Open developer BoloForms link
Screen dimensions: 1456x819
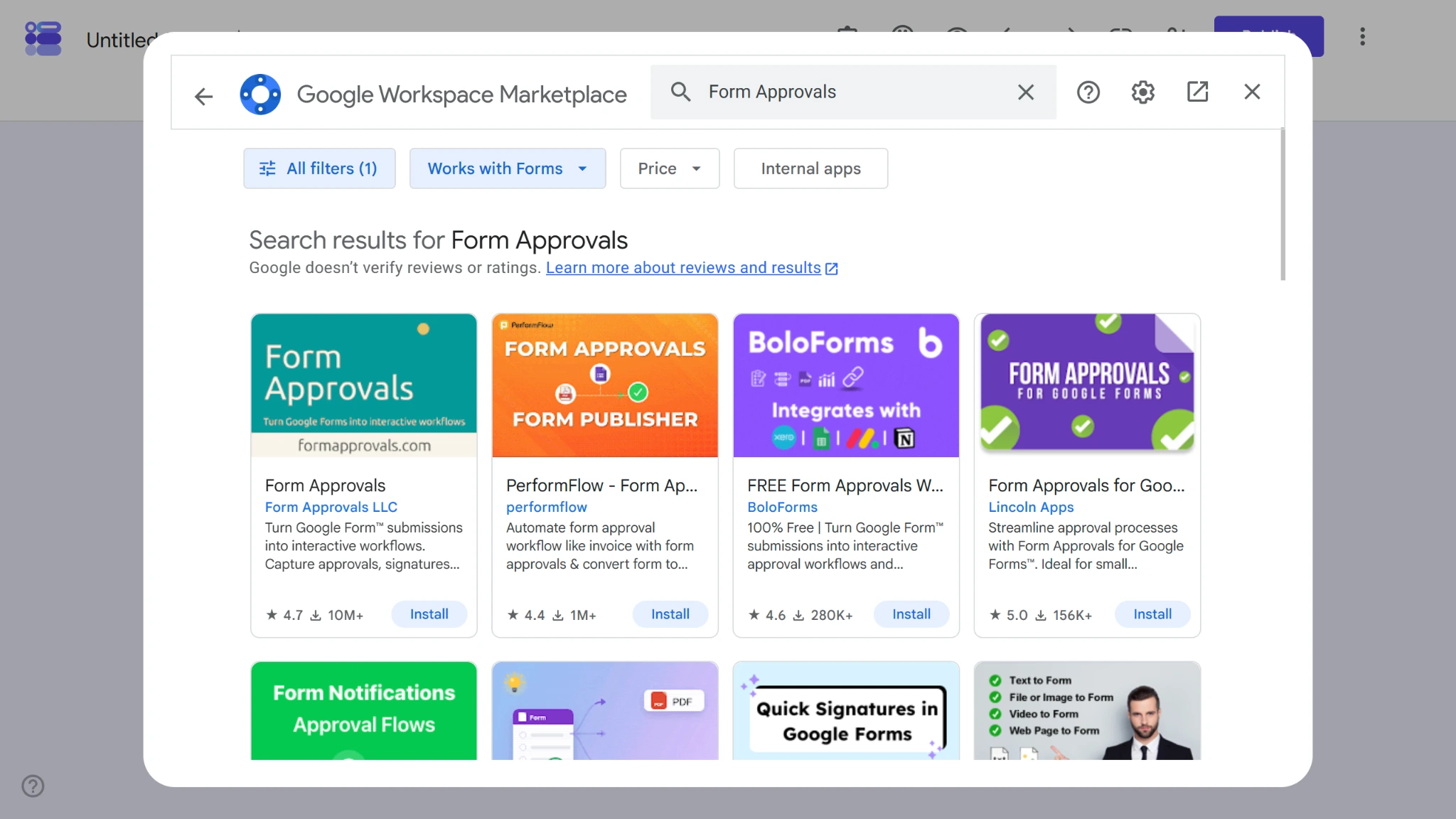click(x=782, y=507)
